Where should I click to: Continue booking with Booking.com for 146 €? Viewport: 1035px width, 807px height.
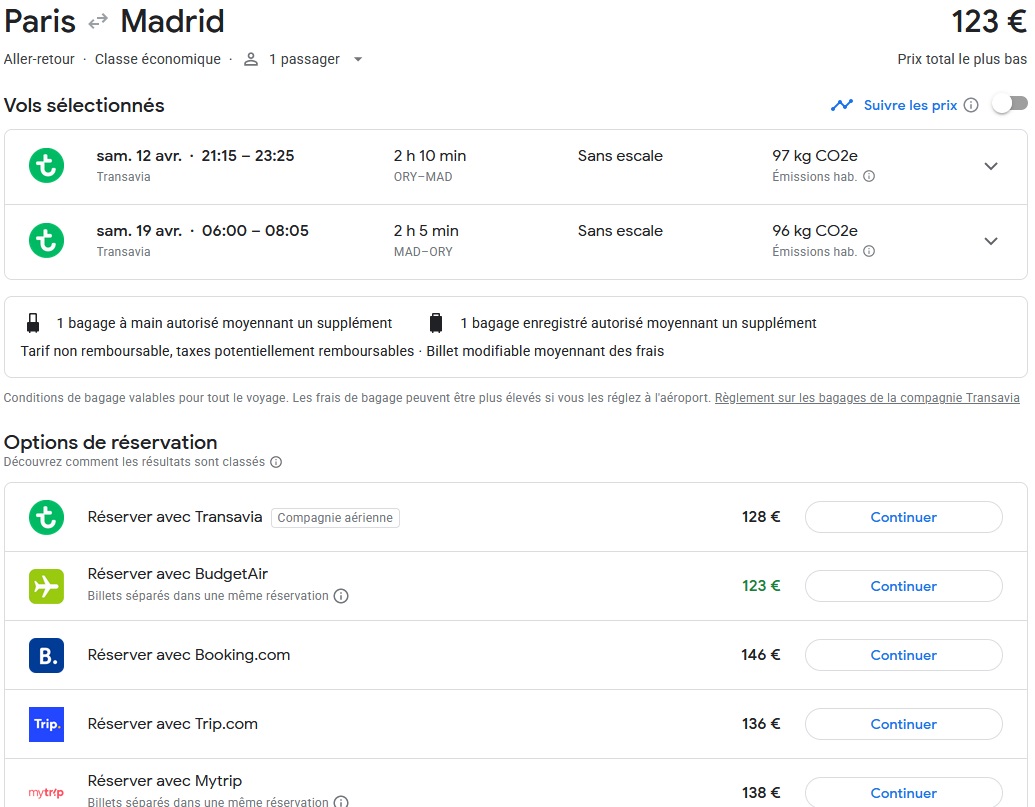[x=904, y=655]
